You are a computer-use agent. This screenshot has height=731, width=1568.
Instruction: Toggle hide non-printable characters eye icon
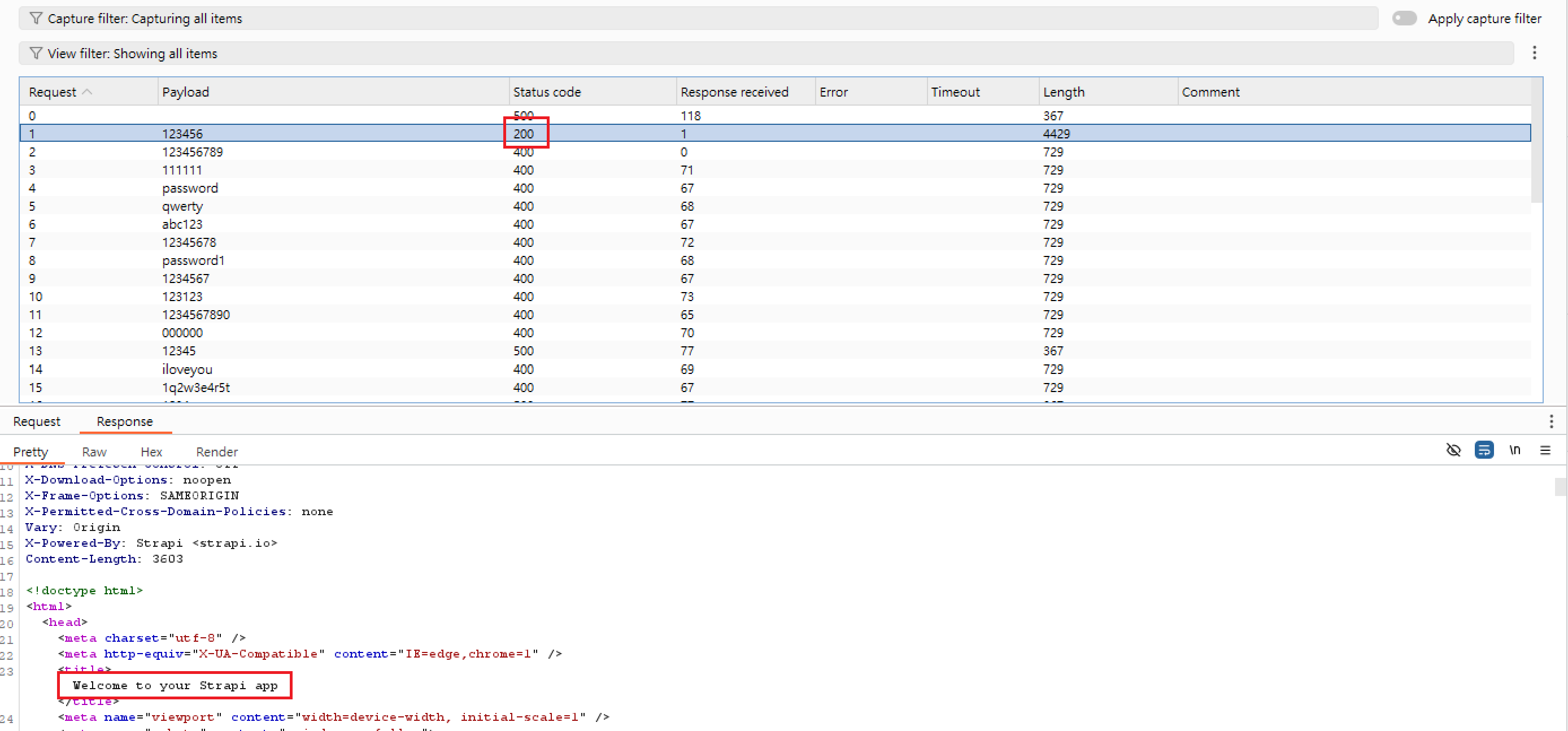tap(1453, 450)
